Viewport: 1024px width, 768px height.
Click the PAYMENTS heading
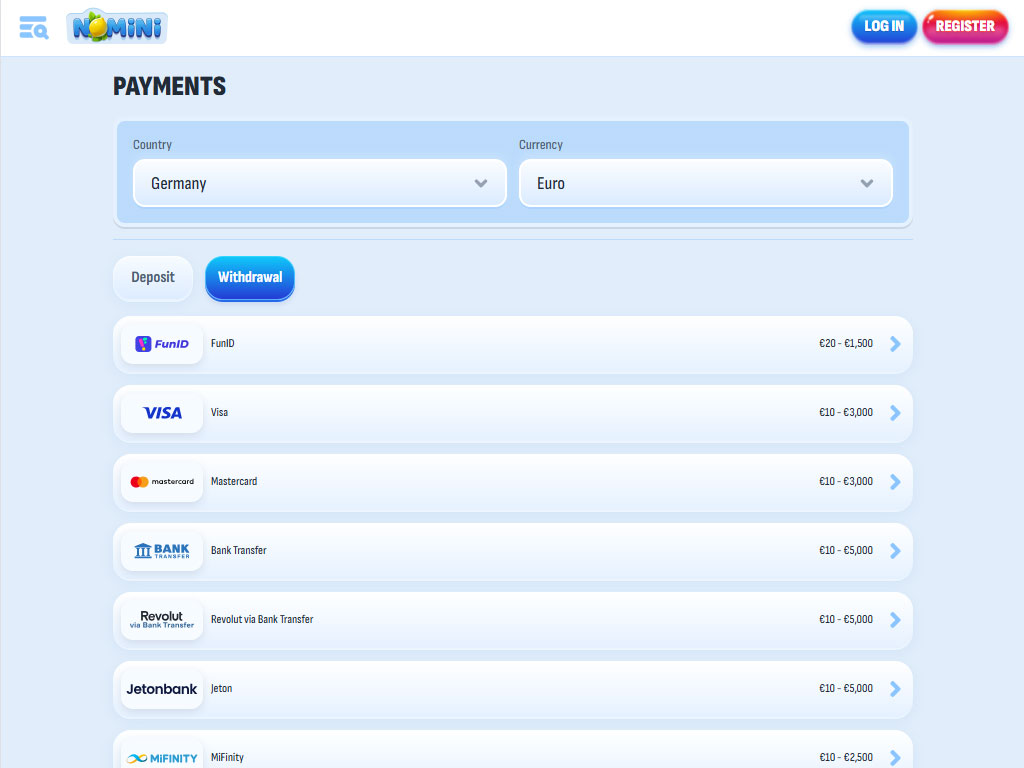click(x=170, y=86)
